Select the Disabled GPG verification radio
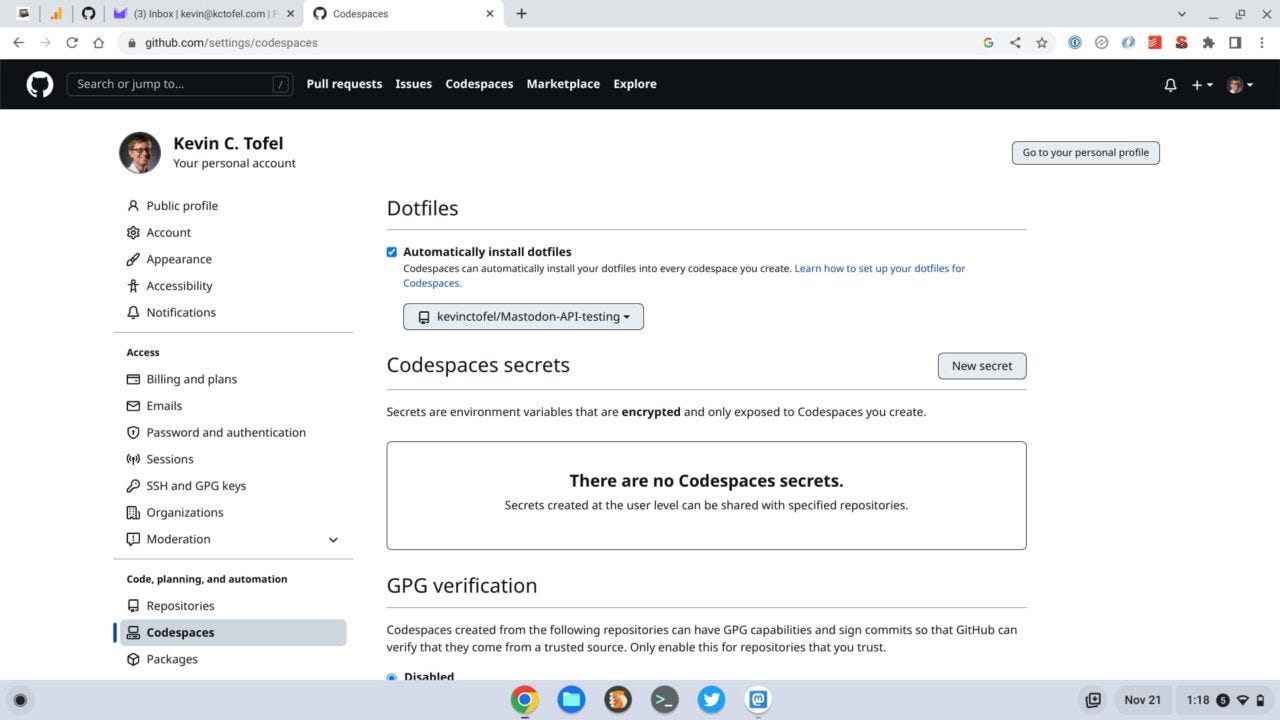This screenshot has width=1280, height=720. click(x=392, y=677)
